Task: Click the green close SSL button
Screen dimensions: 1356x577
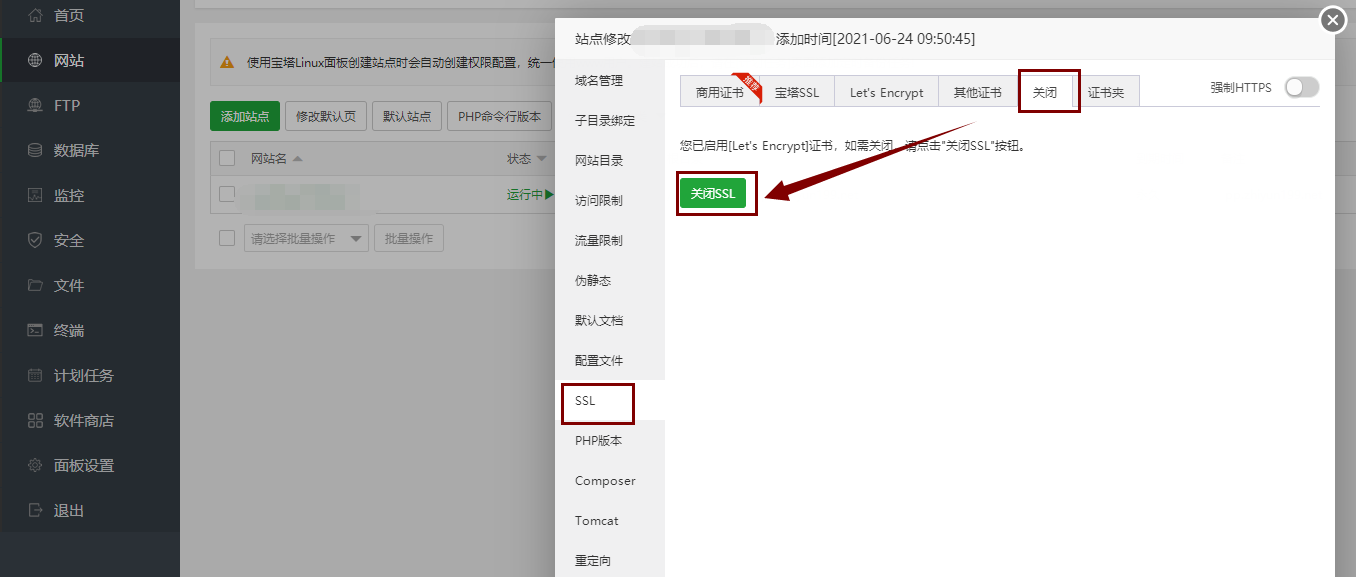Action: (712, 193)
